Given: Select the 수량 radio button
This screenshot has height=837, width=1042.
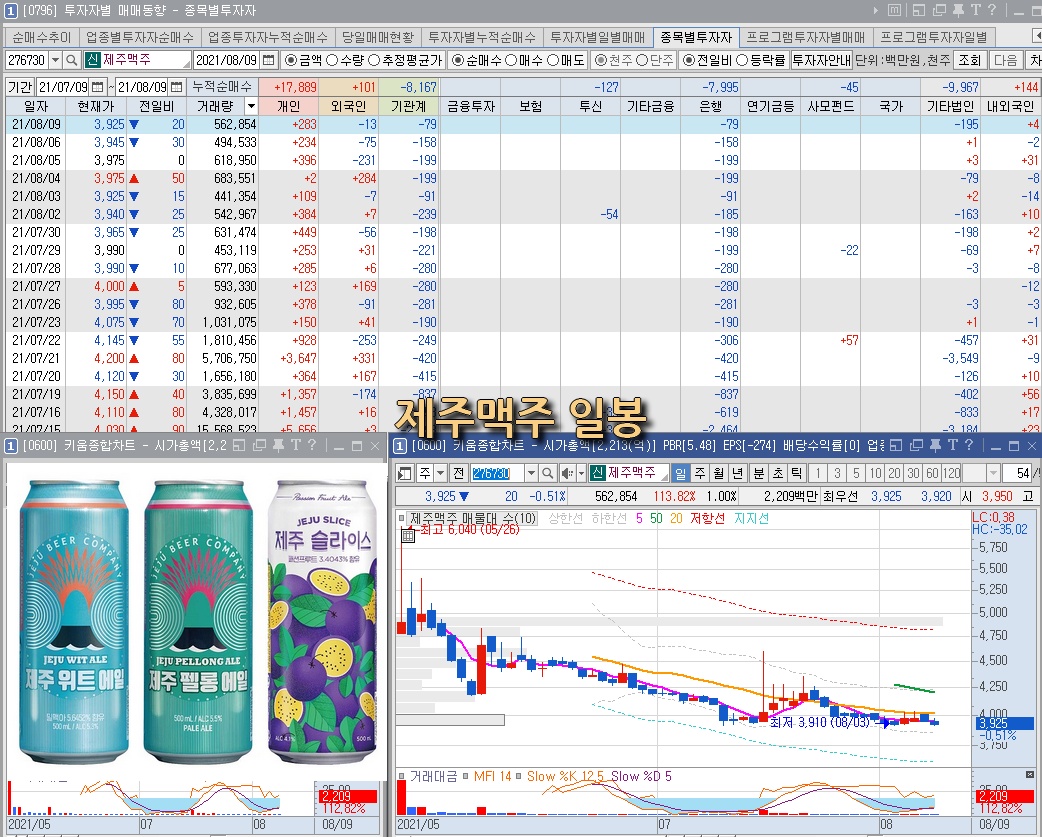Looking at the screenshot, I should [x=332, y=60].
